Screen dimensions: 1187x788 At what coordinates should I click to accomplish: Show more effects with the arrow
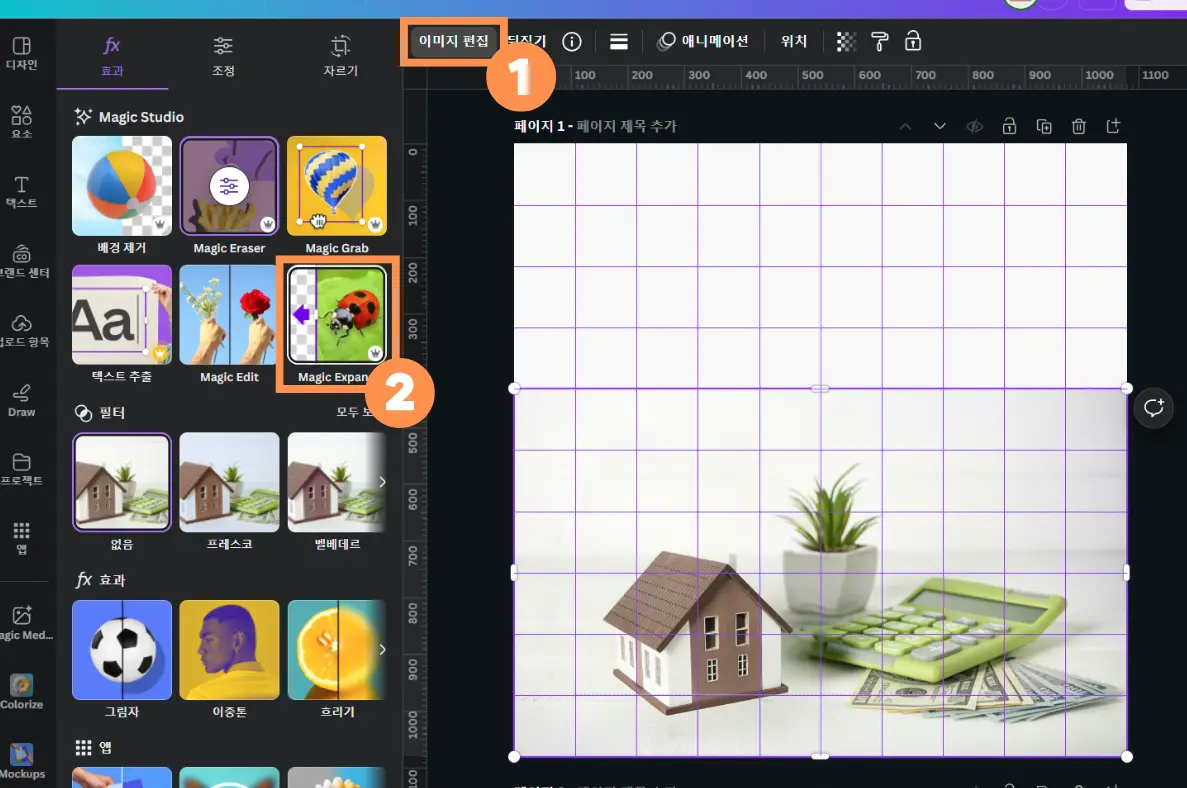pyautogui.click(x=382, y=649)
